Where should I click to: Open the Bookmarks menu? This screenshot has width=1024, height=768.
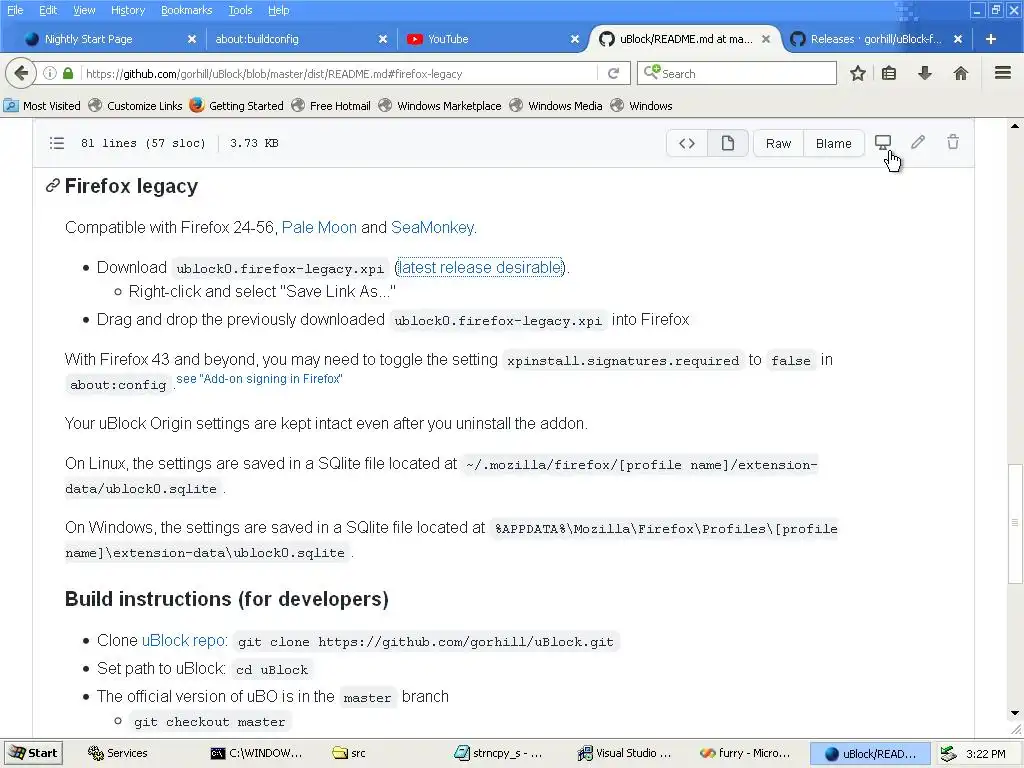[187, 10]
